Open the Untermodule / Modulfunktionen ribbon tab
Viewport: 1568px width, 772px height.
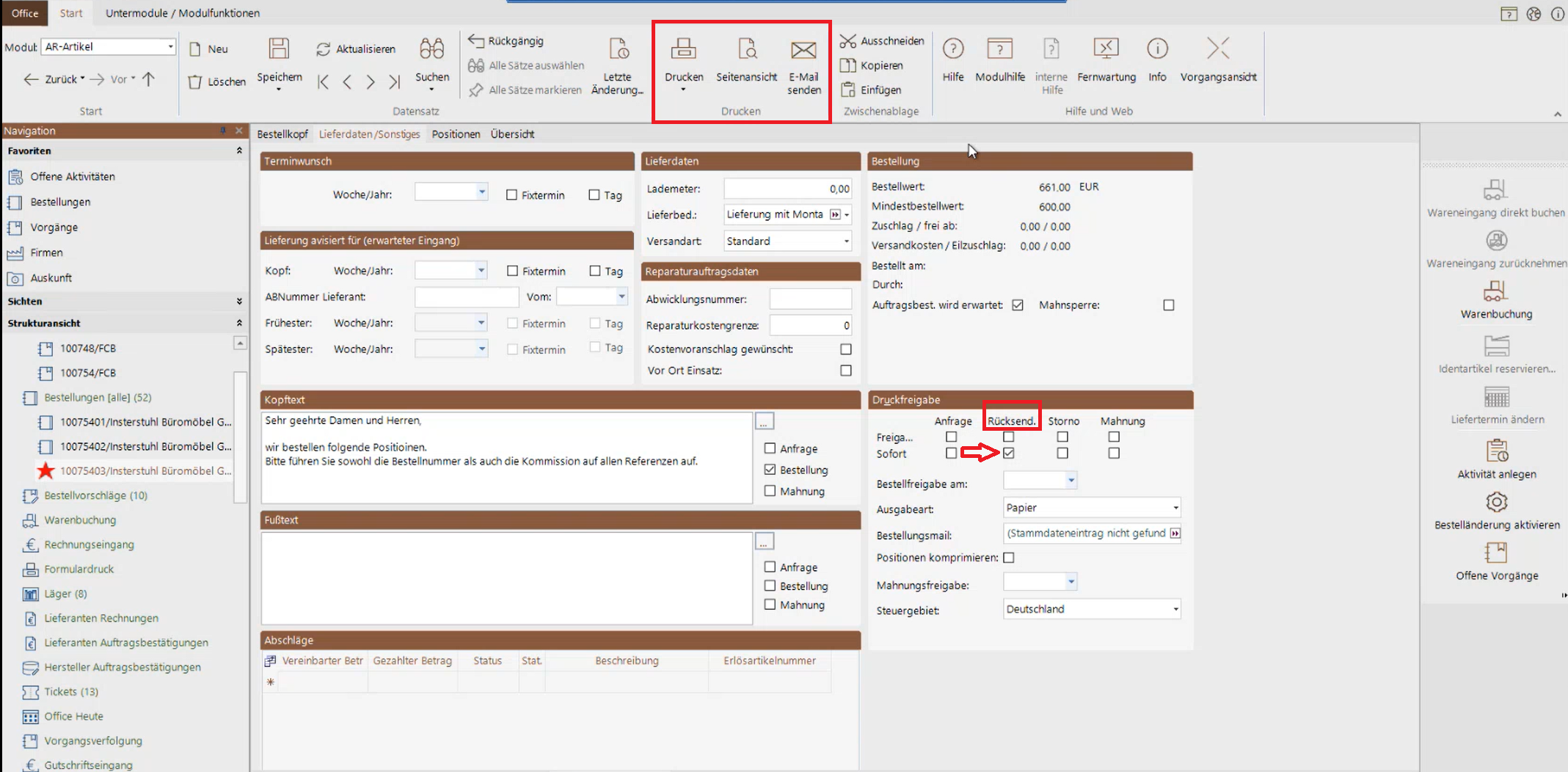pyautogui.click(x=182, y=13)
